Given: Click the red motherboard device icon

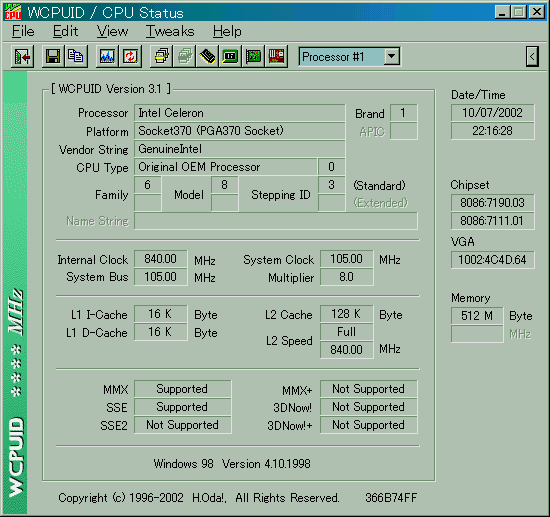Looking at the screenshot, I should click(276, 56).
